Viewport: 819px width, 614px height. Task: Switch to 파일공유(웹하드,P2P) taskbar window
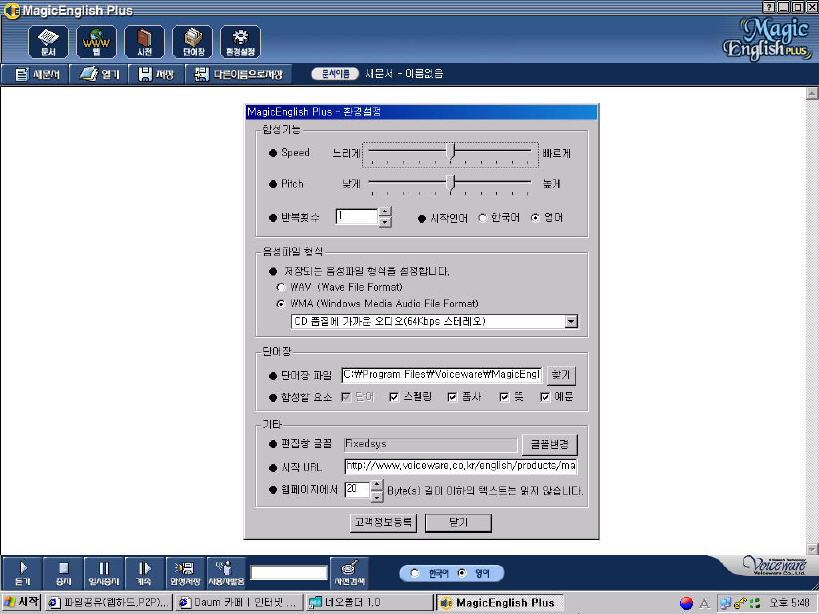pyautogui.click(x=109, y=603)
